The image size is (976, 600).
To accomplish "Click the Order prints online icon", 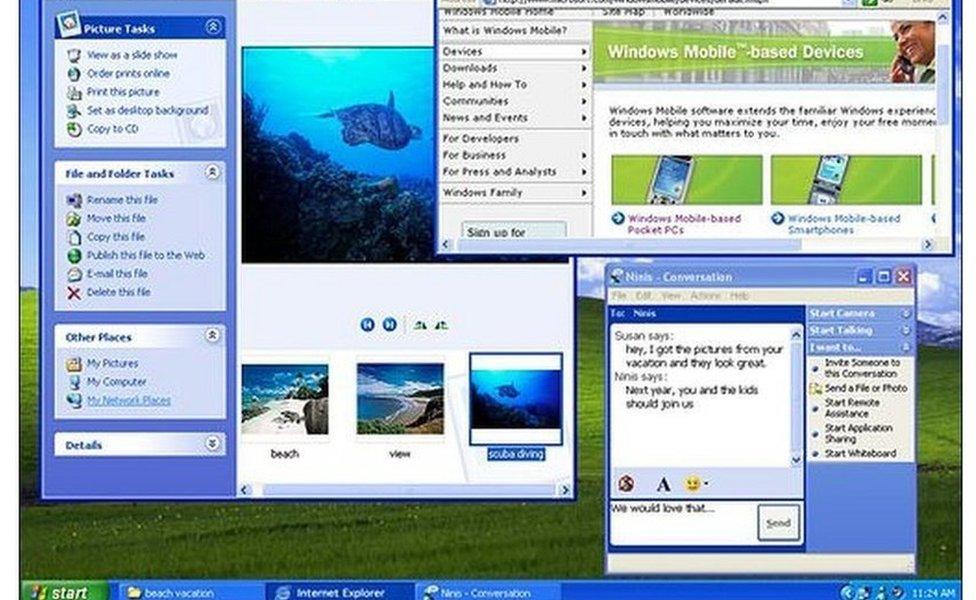I will tap(74, 74).
